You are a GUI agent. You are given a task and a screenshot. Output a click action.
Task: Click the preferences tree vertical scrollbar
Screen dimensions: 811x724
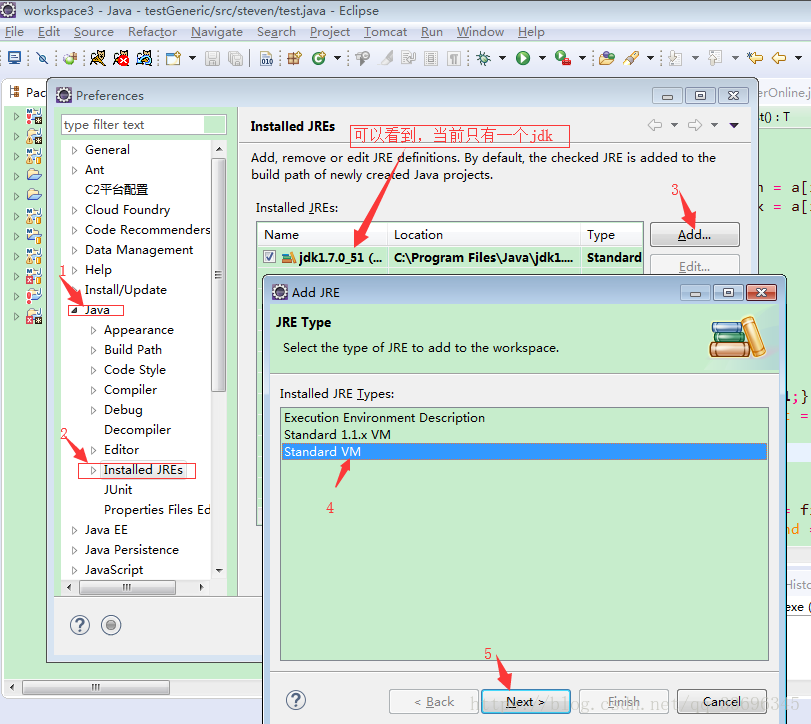(x=219, y=274)
